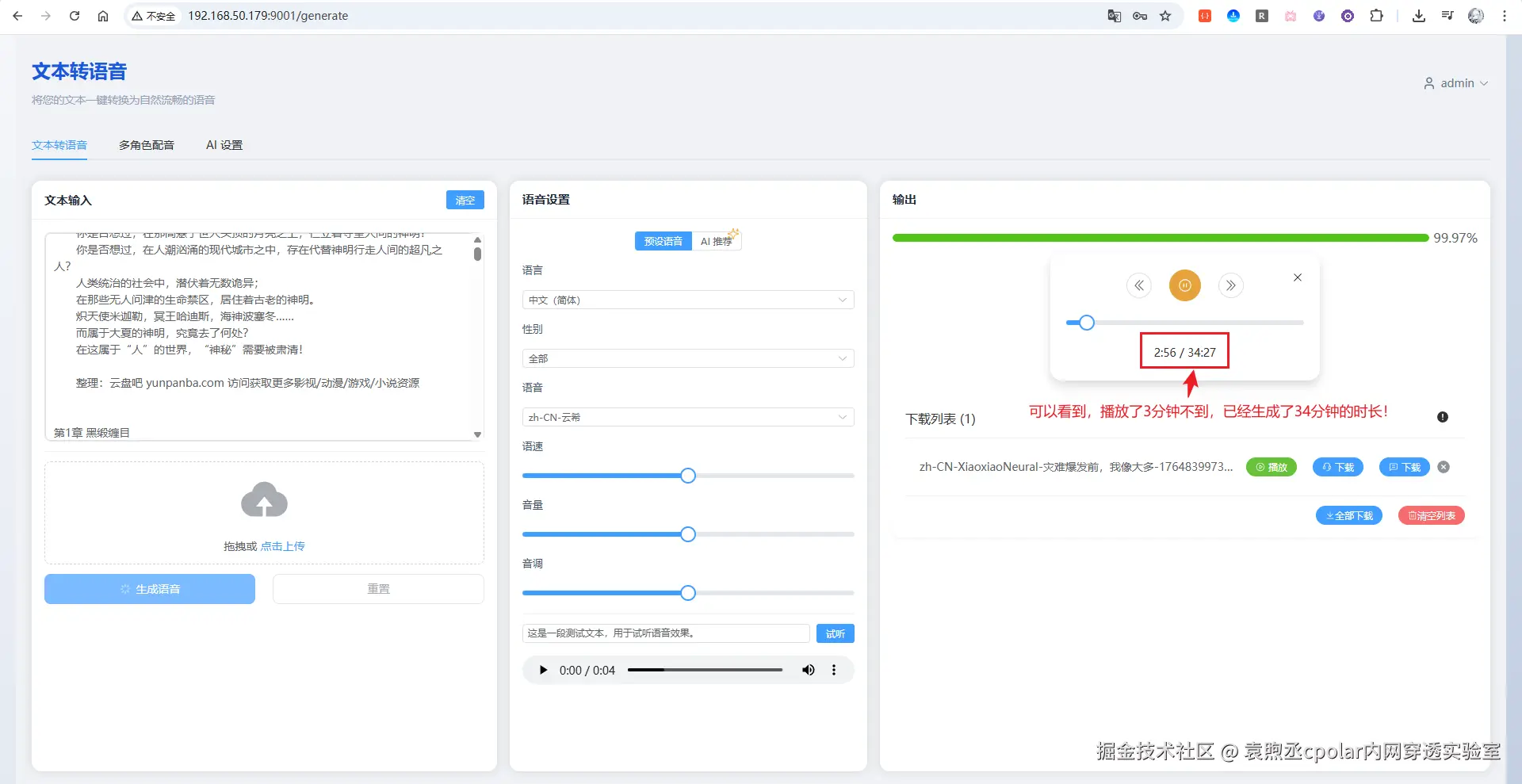The width and height of the screenshot is (1522, 784).
Task: Open the 性别 dropdown showing 全部
Action: 688,358
